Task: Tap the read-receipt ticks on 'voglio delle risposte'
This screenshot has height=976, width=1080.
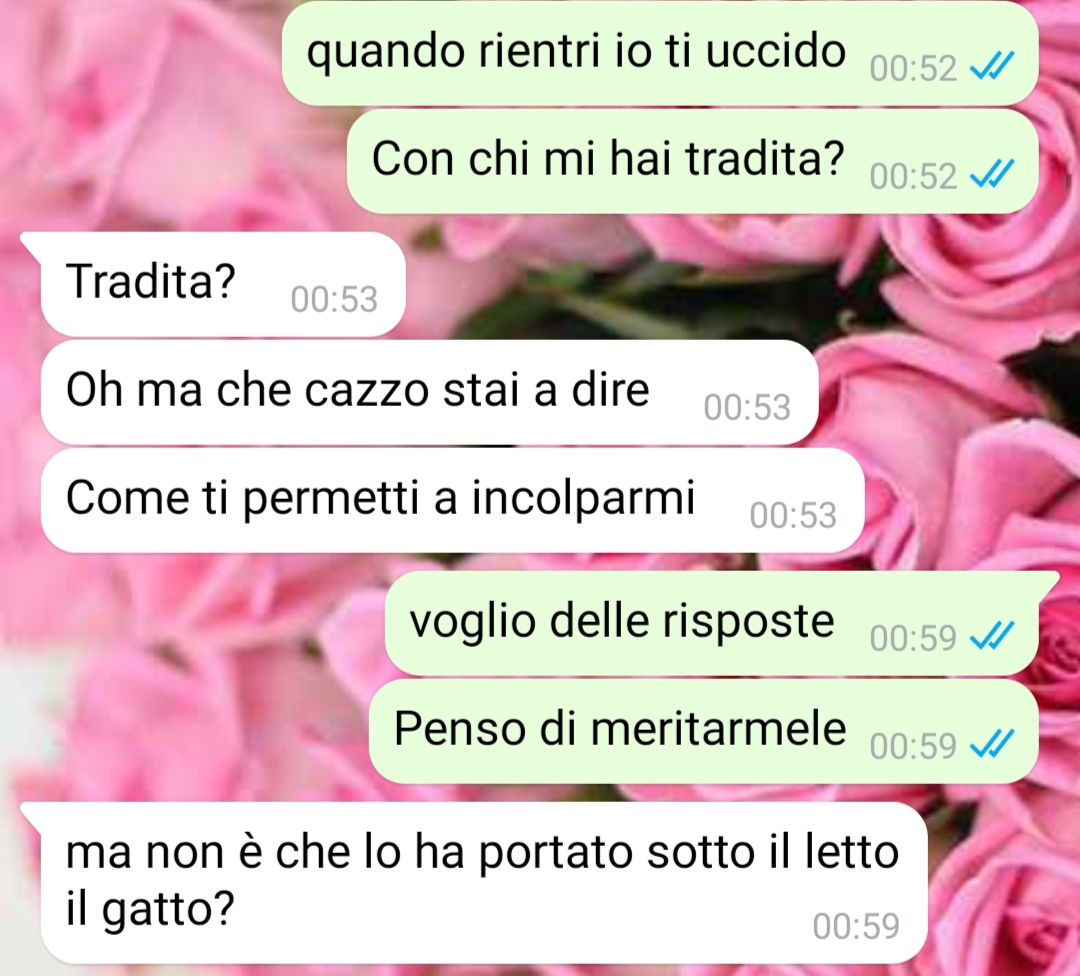Action: tap(992, 636)
